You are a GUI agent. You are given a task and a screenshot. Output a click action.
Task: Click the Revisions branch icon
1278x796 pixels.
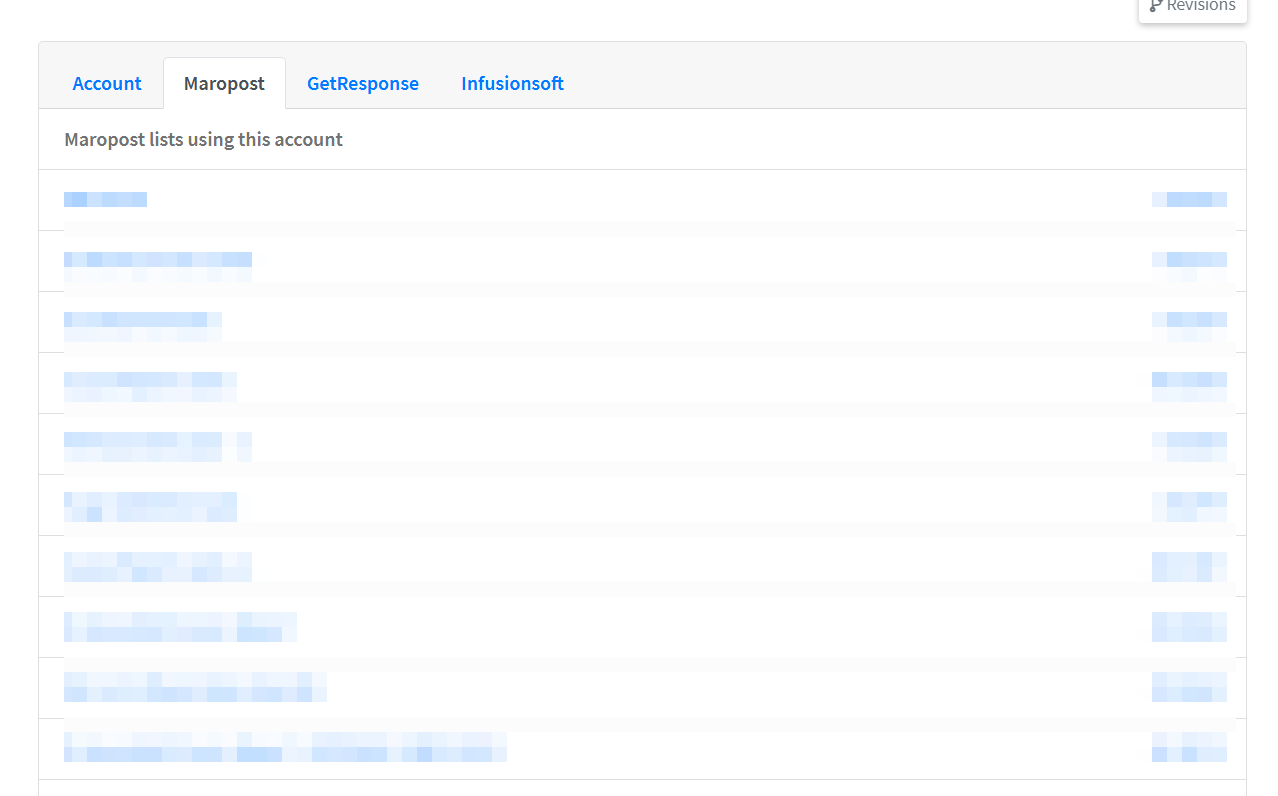click(1156, 6)
